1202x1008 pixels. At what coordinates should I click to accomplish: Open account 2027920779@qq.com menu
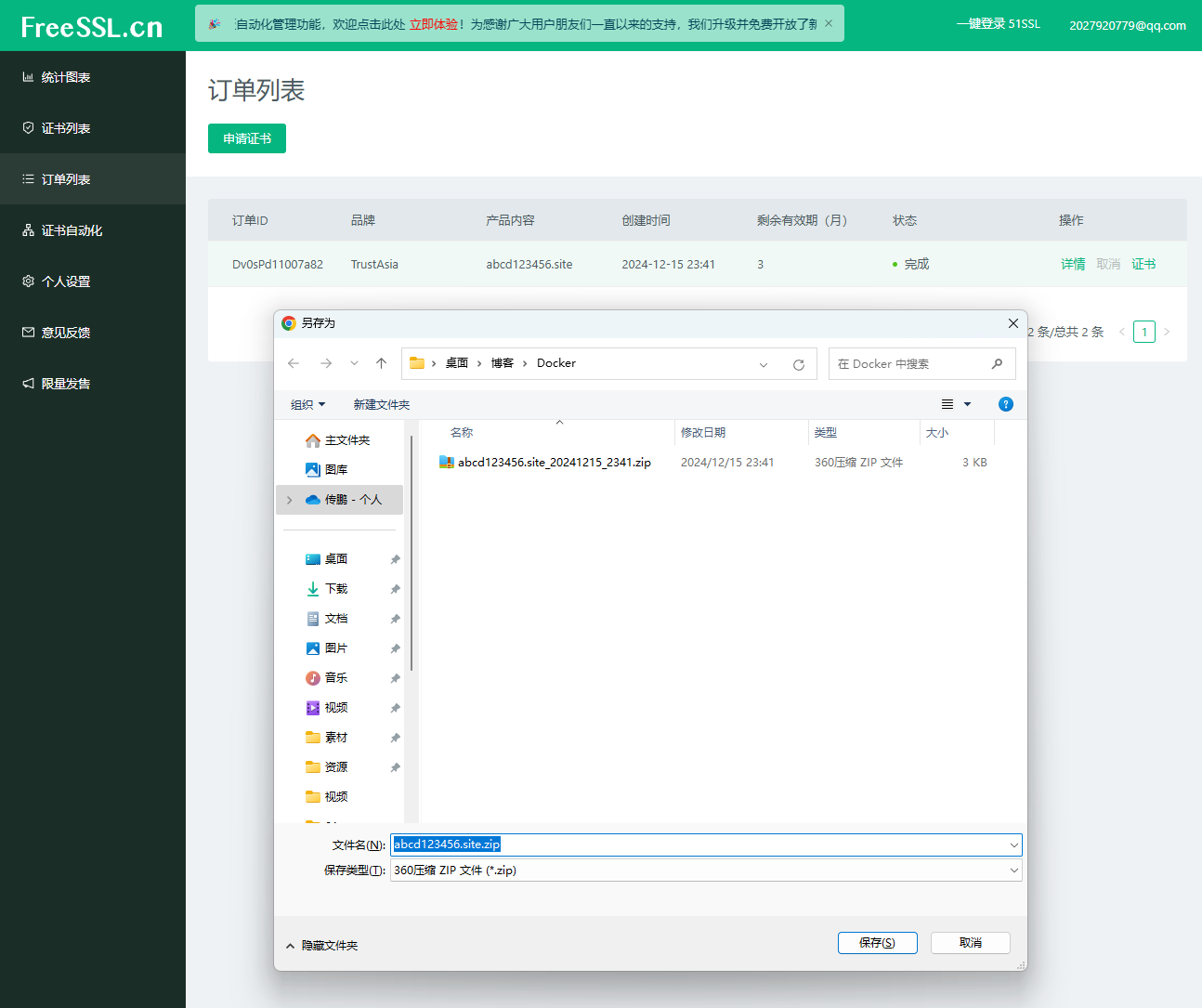[1127, 25]
